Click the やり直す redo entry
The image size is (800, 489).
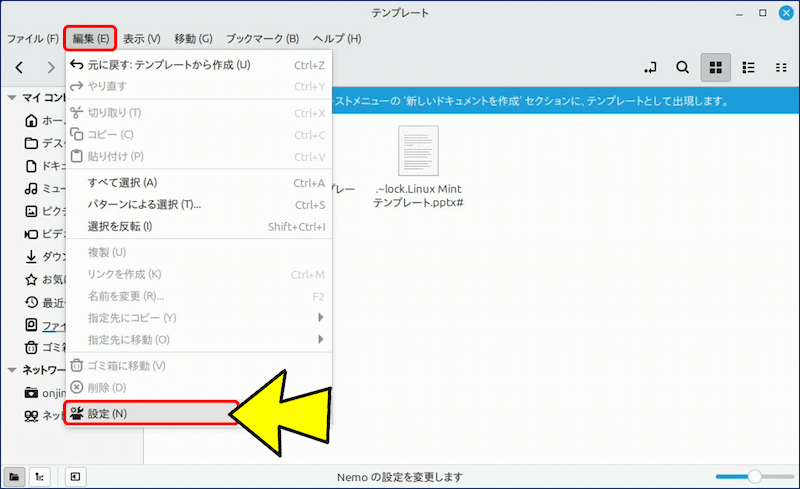coord(199,86)
